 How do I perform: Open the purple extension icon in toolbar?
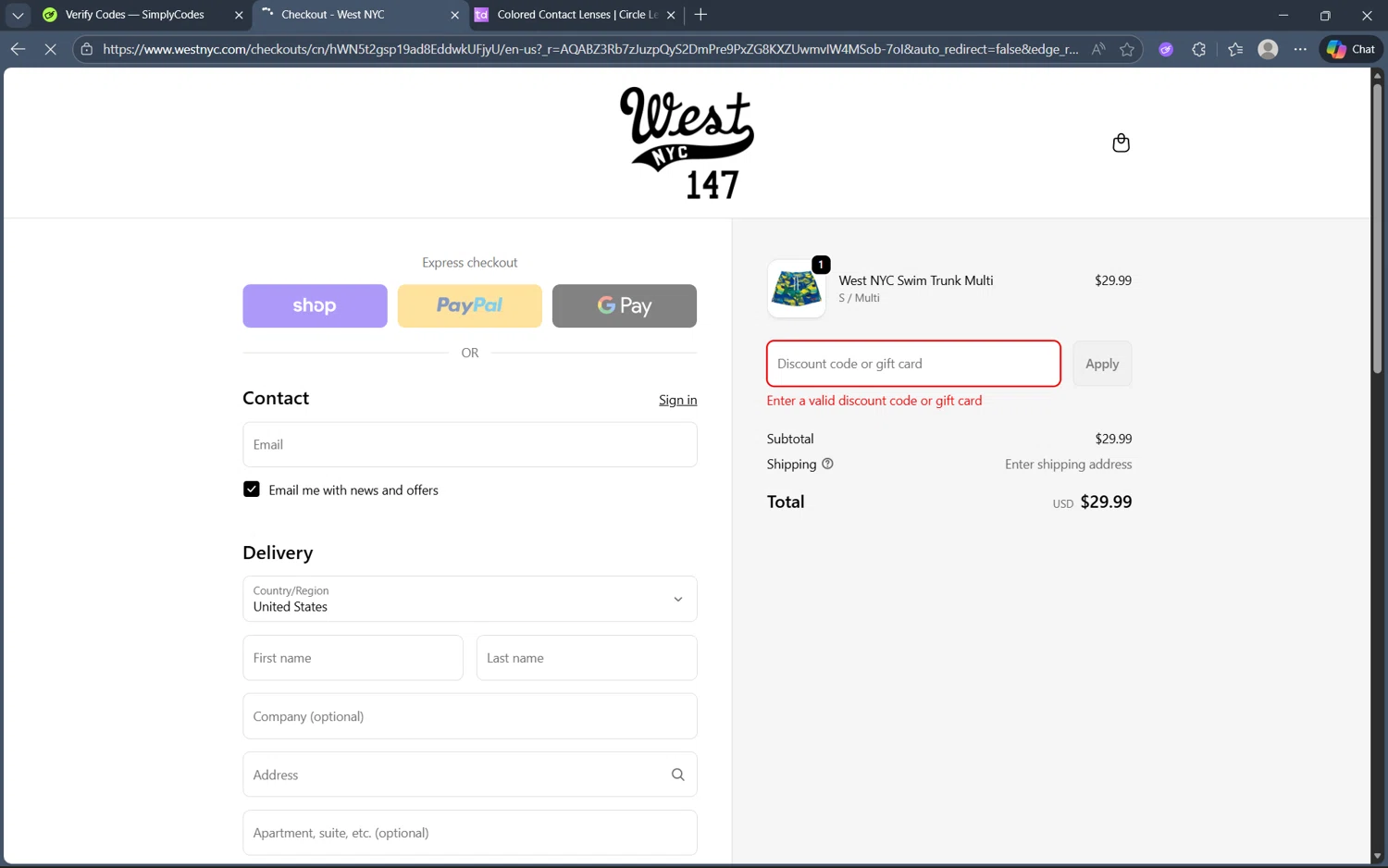pos(1166,49)
